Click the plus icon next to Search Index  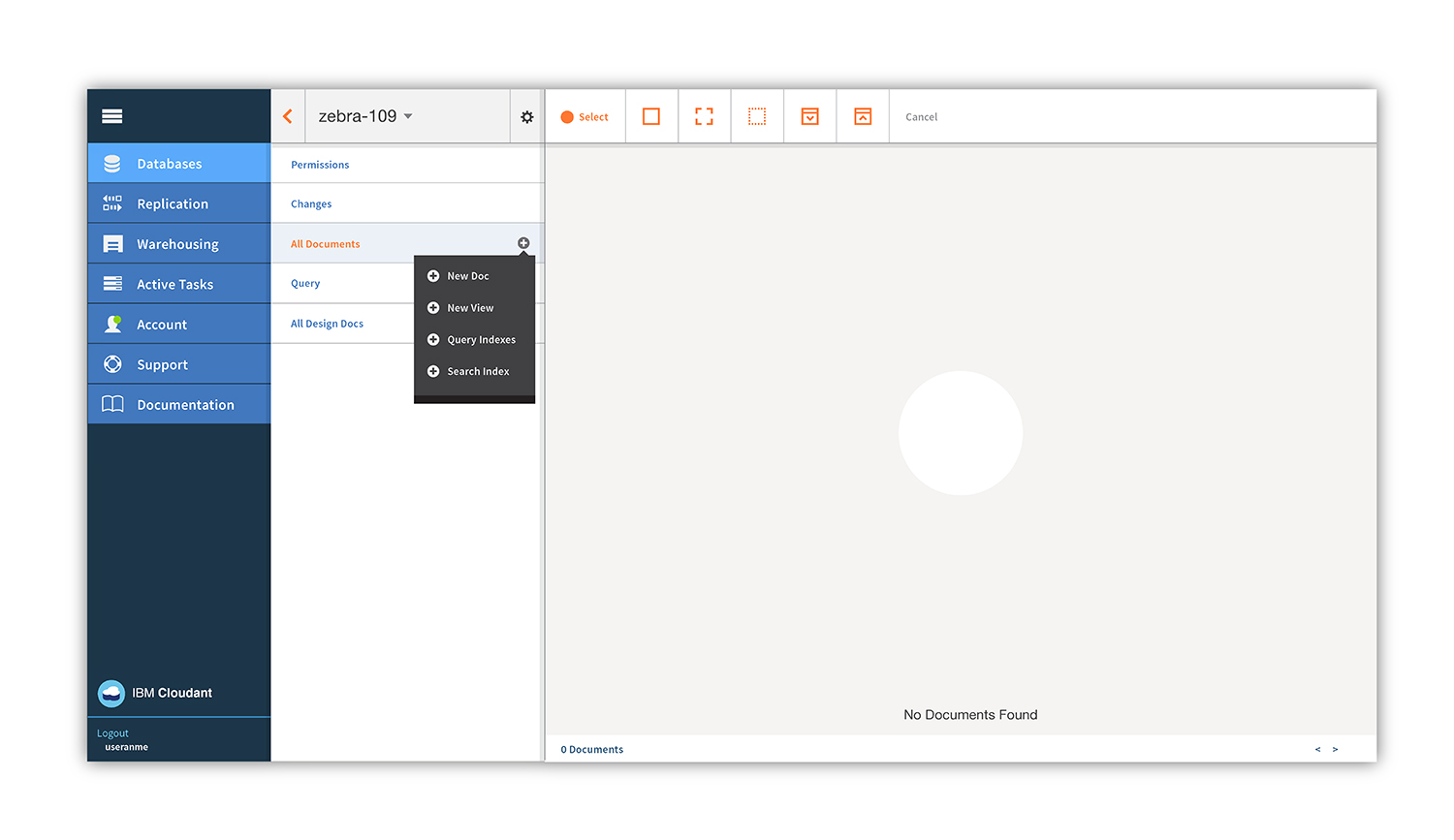[433, 372]
